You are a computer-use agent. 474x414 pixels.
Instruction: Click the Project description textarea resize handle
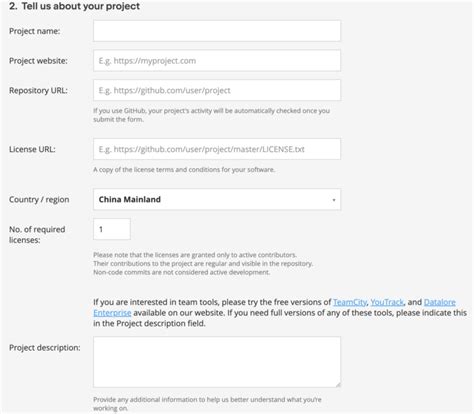click(338, 384)
